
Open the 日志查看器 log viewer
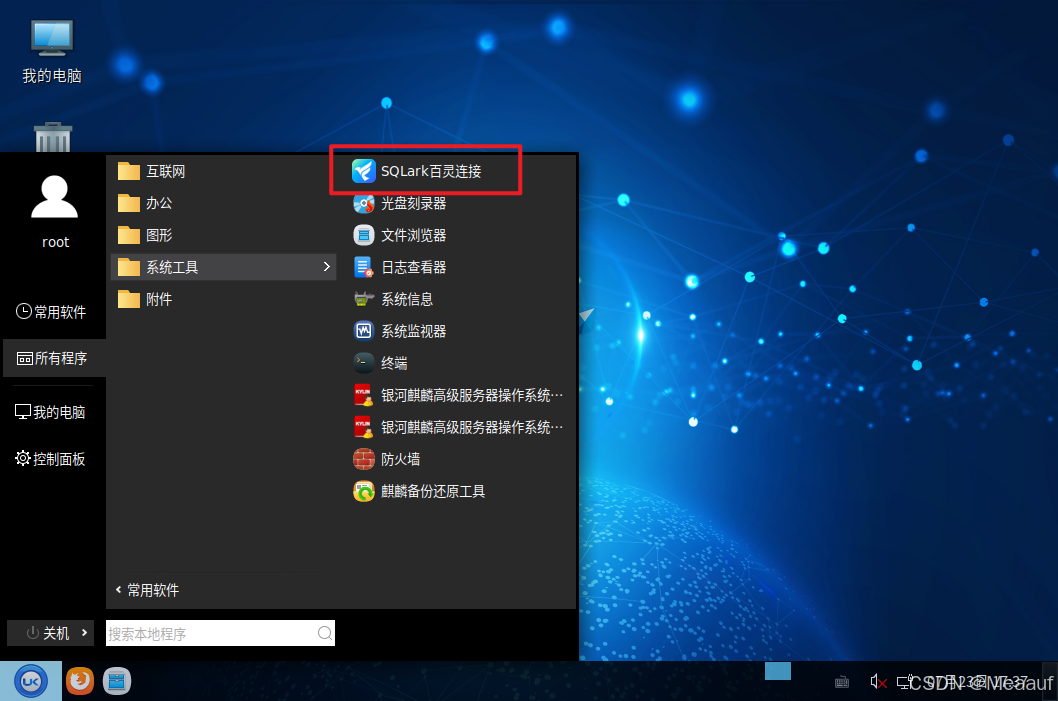click(x=399, y=267)
